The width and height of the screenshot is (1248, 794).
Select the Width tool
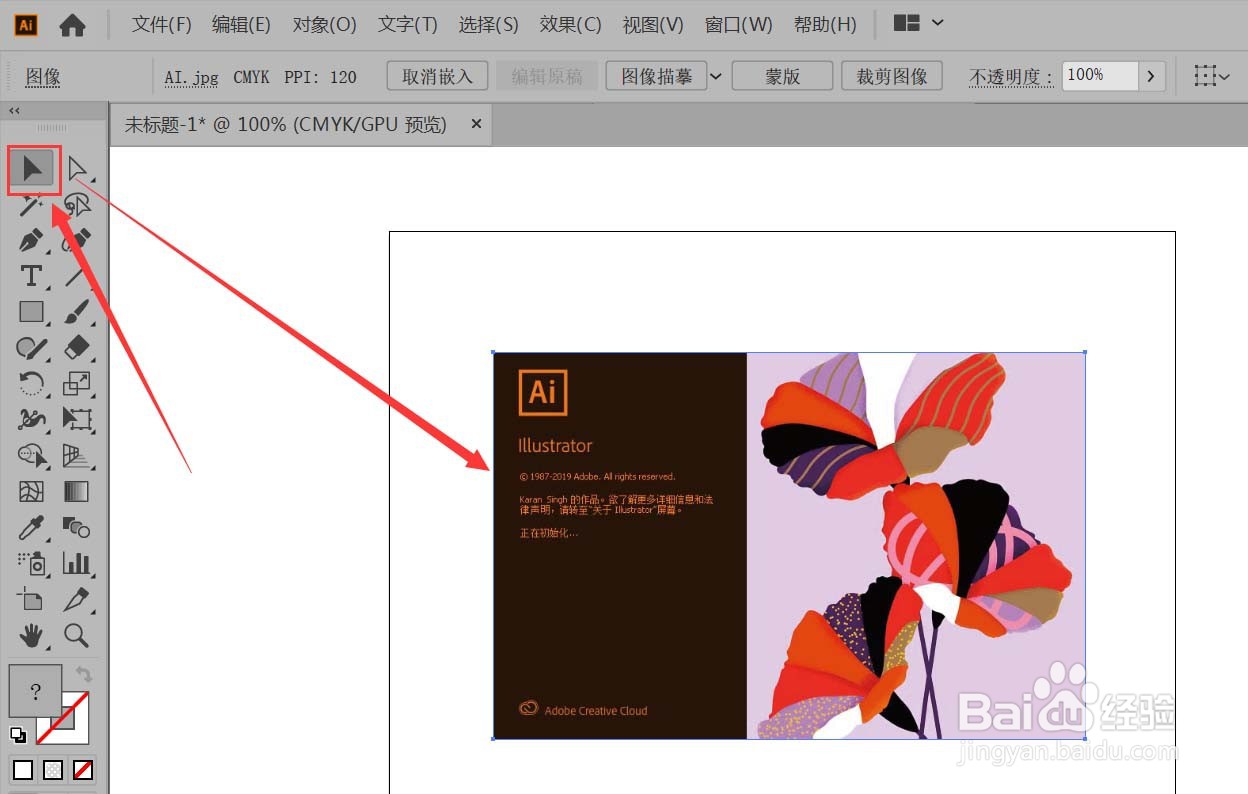32,419
